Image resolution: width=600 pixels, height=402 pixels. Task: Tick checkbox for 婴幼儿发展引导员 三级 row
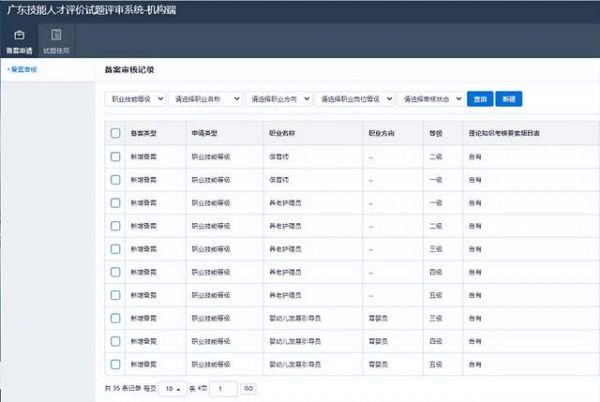pyautogui.click(x=115, y=318)
